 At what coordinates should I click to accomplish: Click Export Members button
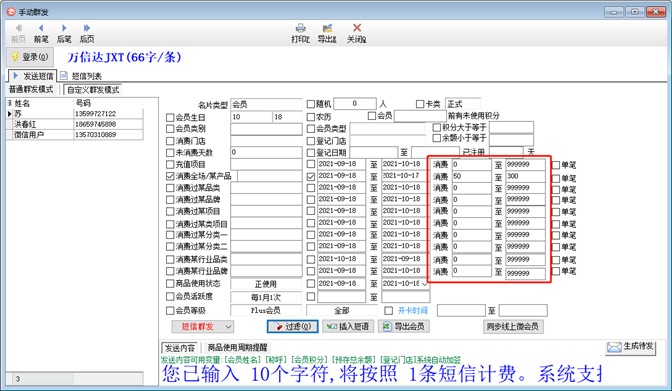404,327
